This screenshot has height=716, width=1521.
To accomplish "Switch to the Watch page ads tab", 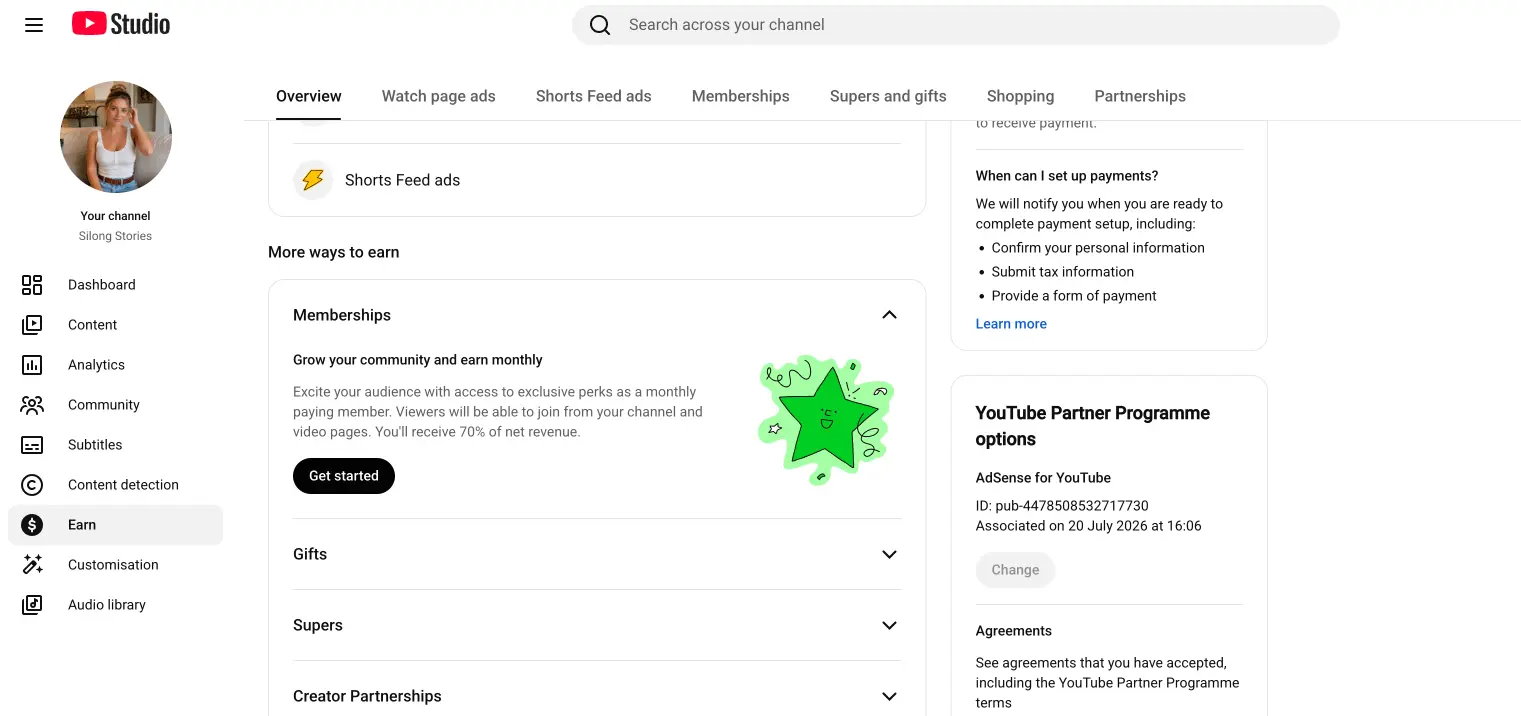I will tap(439, 96).
